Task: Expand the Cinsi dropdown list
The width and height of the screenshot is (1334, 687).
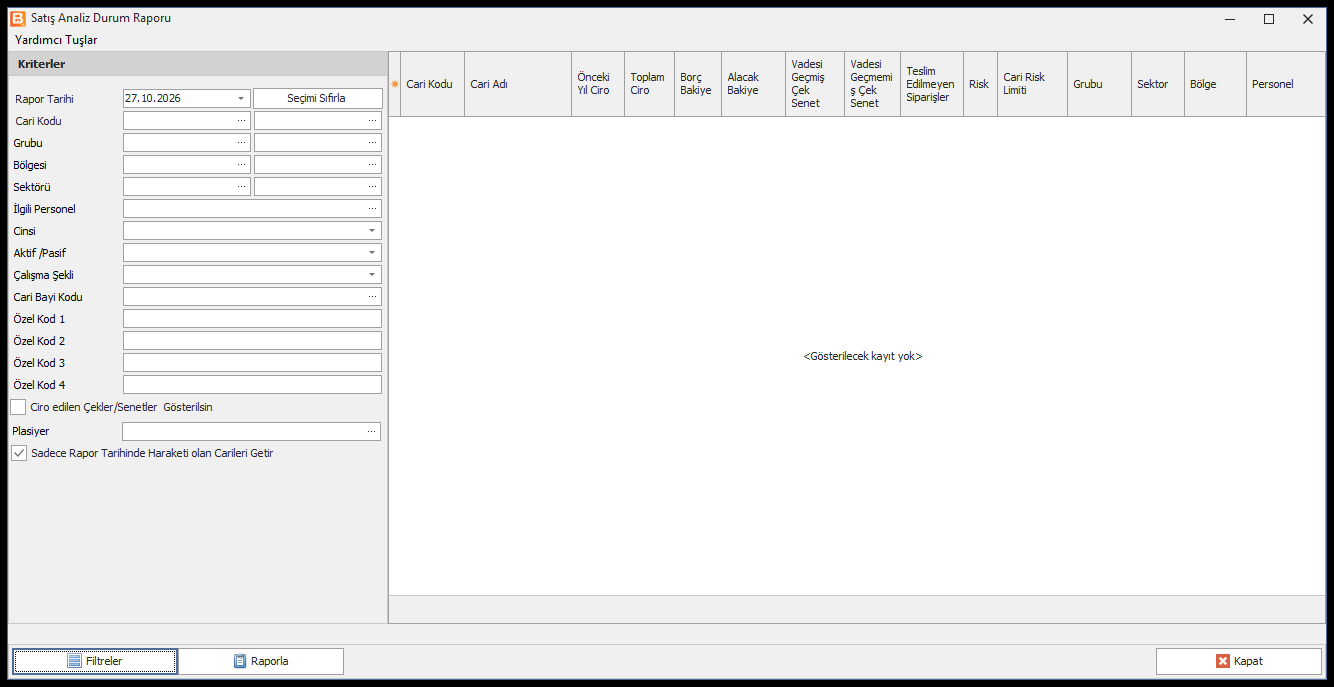Action: coord(372,230)
